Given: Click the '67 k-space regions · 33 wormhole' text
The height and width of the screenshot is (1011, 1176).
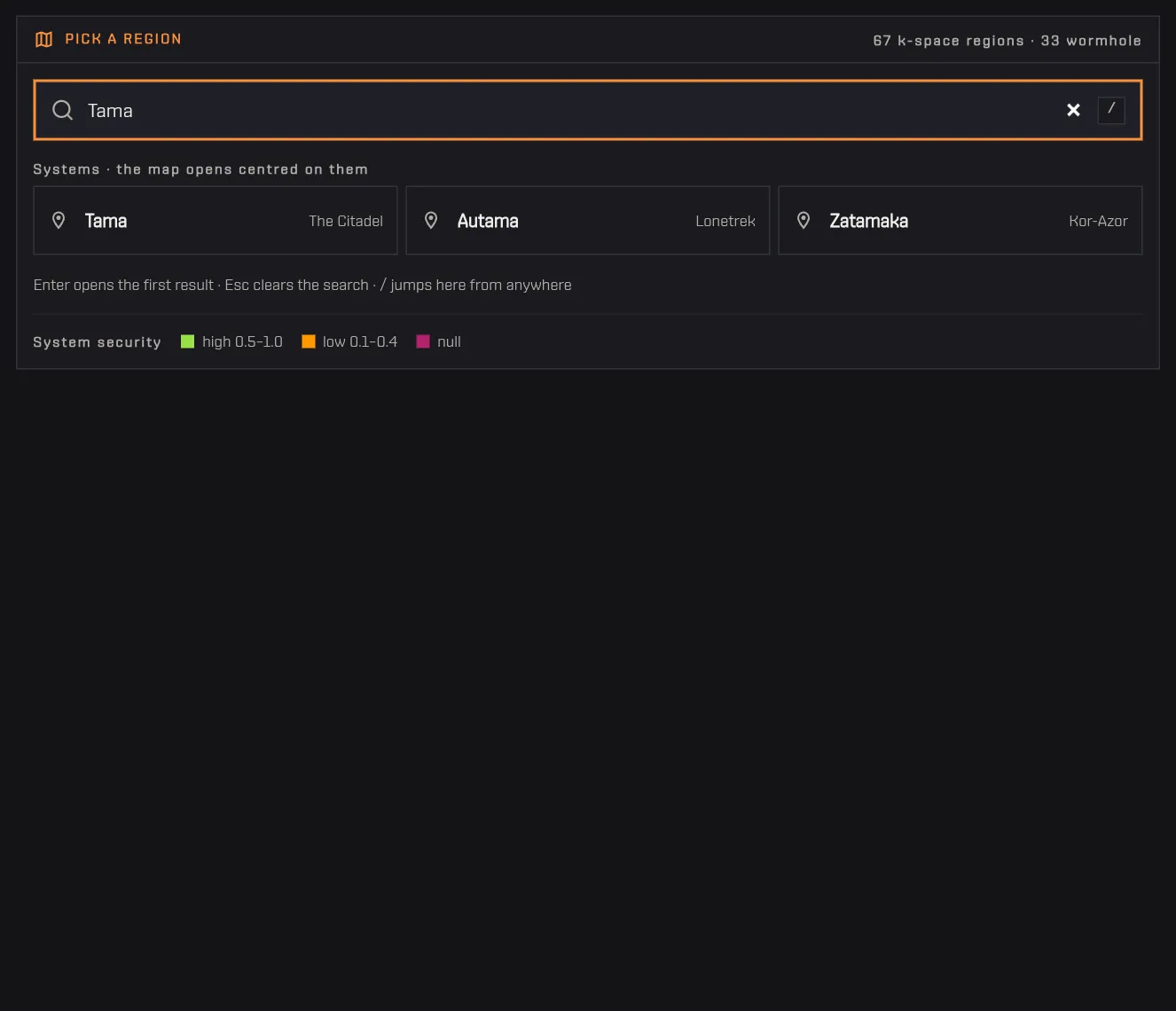Looking at the screenshot, I should (x=1007, y=41).
